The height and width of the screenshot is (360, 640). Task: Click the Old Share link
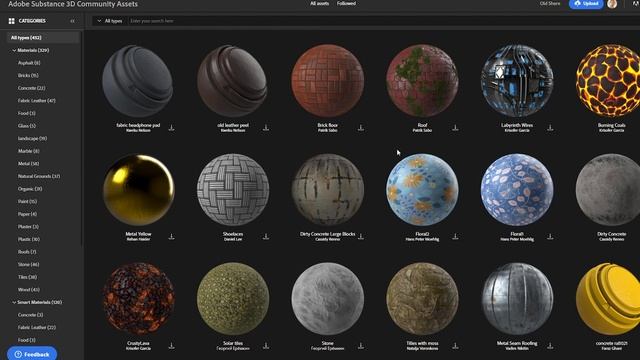(550, 3)
